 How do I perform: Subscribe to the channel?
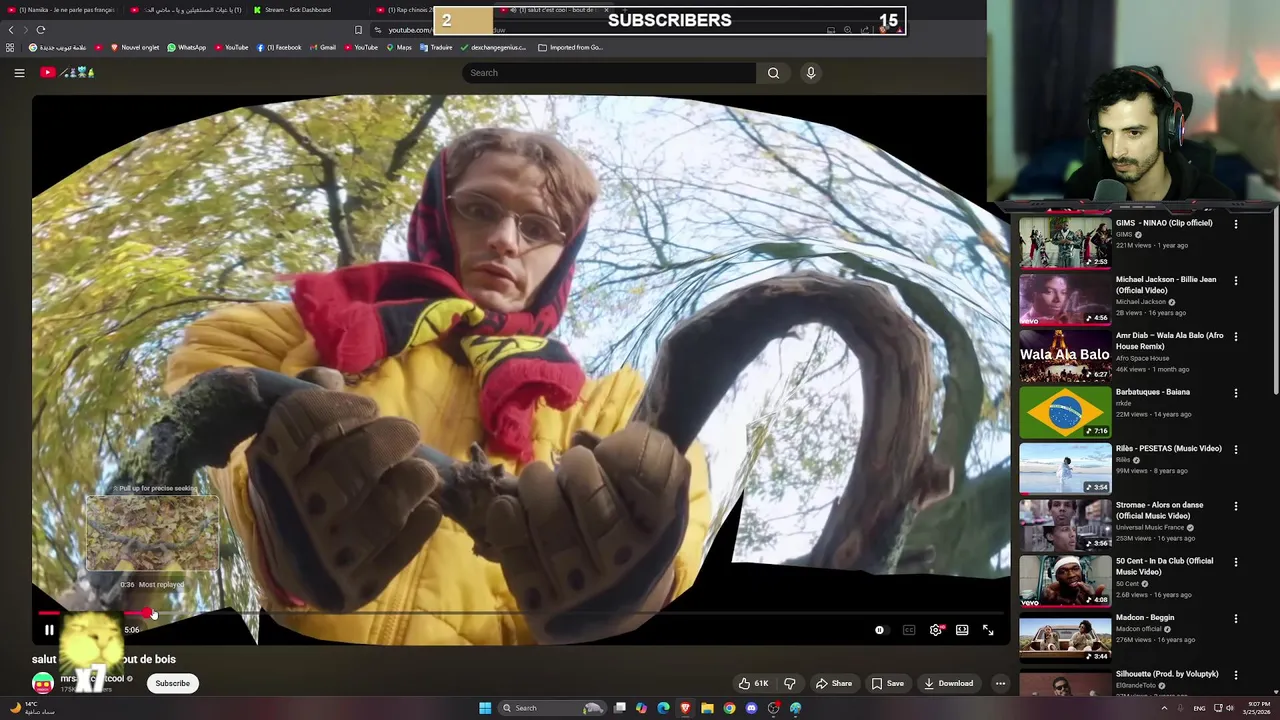click(172, 684)
